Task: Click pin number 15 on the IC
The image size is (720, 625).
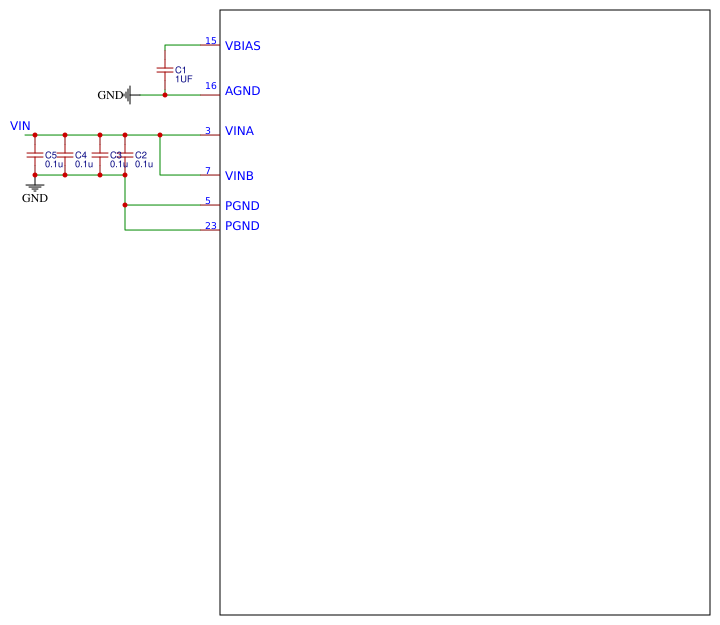Action: coord(211,41)
